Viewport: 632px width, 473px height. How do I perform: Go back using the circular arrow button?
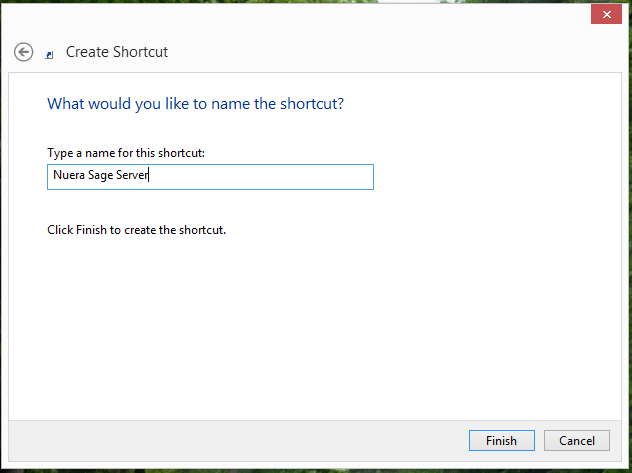23,52
